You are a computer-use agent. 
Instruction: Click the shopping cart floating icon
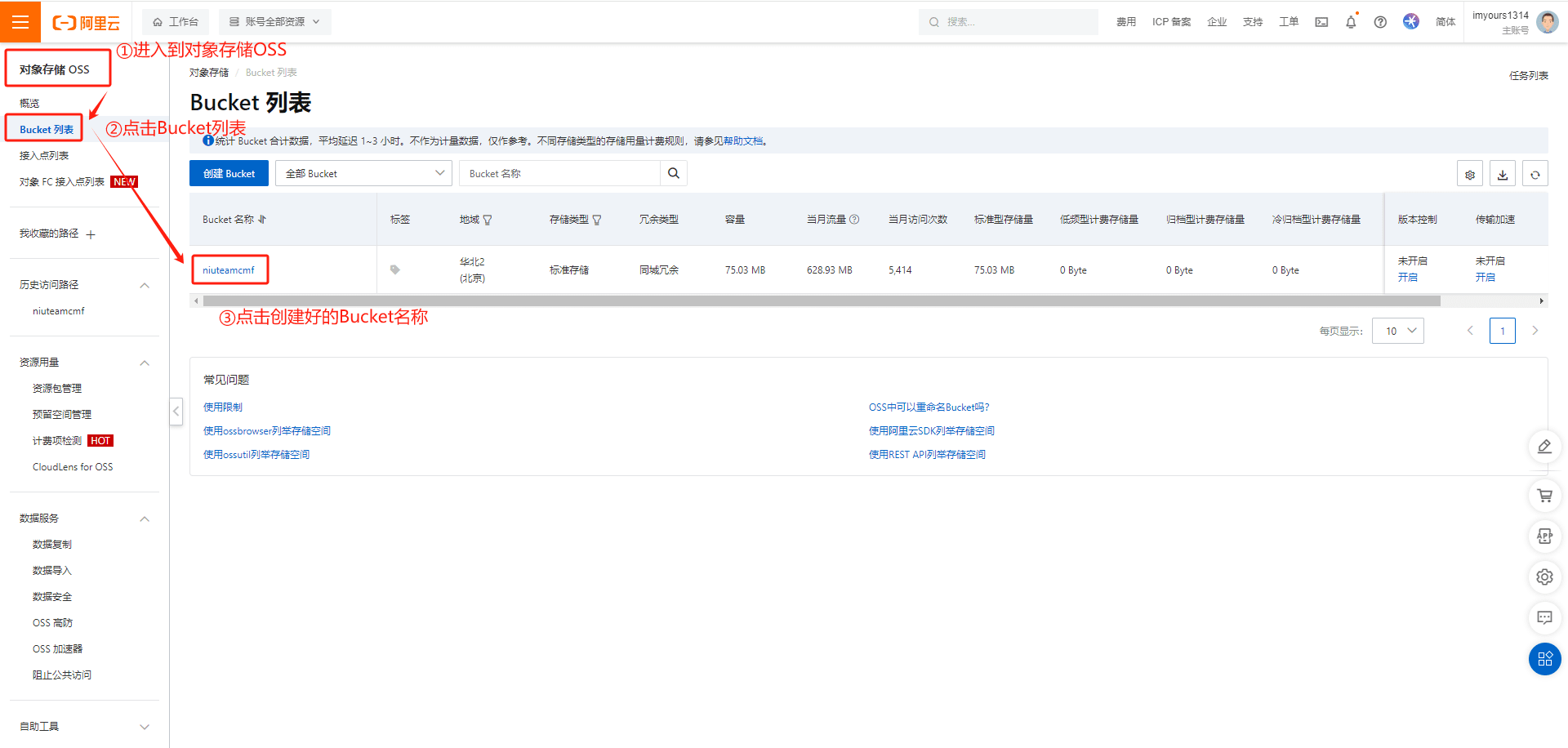[x=1544, y=496]
